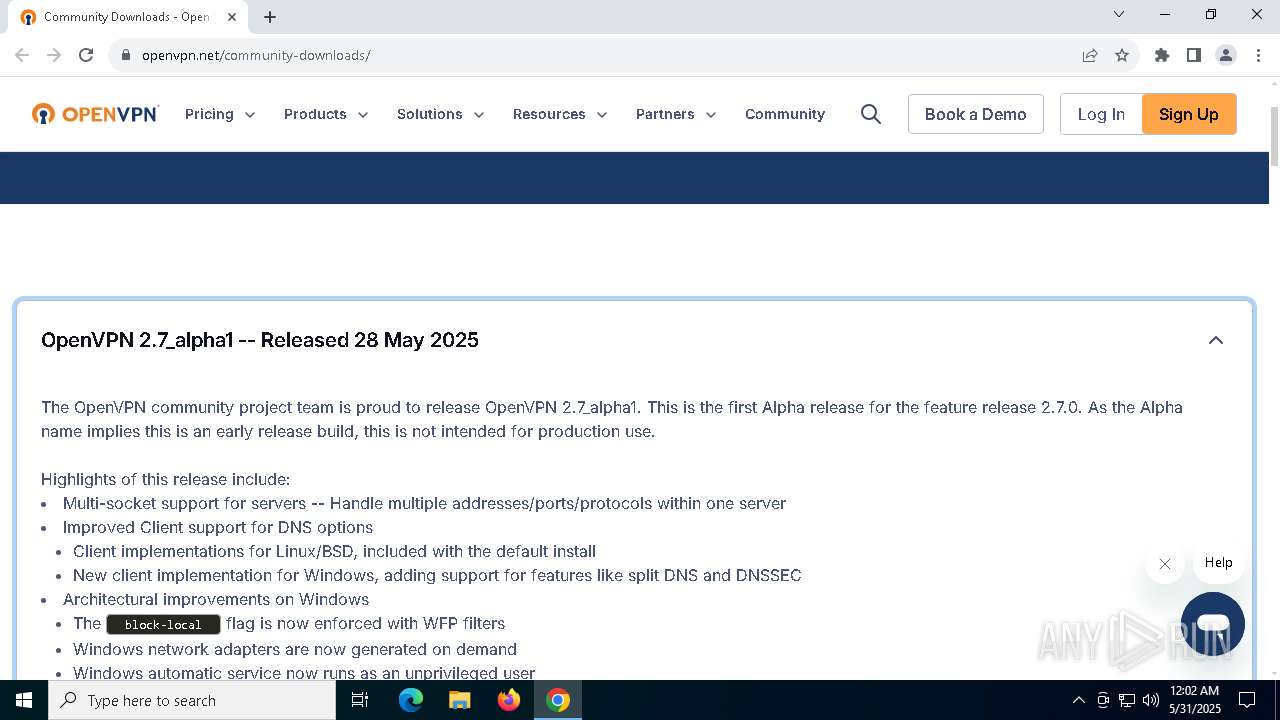
Task: Collapse the OpenVPN 2.7_alpha1 section chevron
Action: coord(1216,340)
